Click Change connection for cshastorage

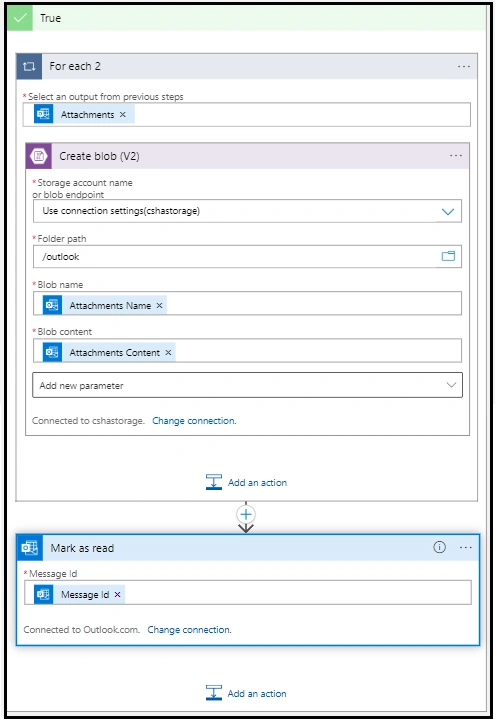(x=194, y=420)
